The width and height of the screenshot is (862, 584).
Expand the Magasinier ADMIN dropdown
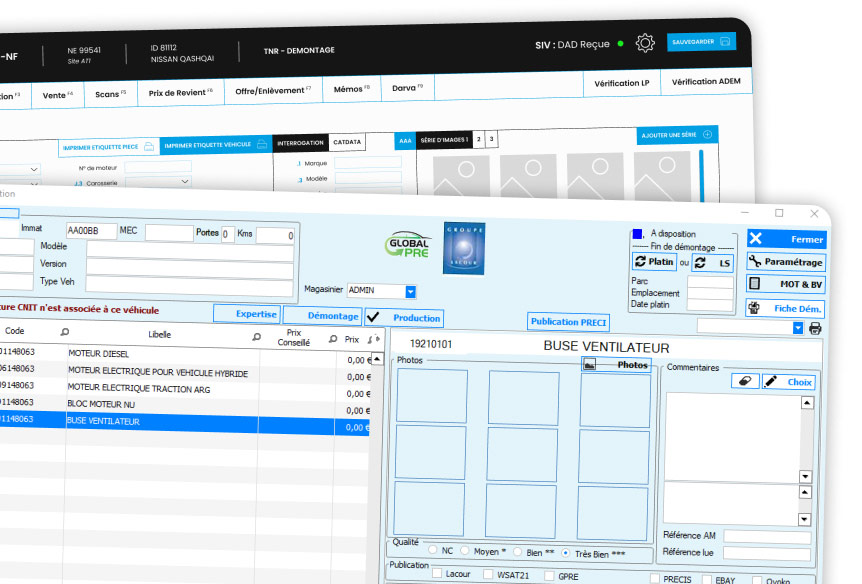[411, 291]
